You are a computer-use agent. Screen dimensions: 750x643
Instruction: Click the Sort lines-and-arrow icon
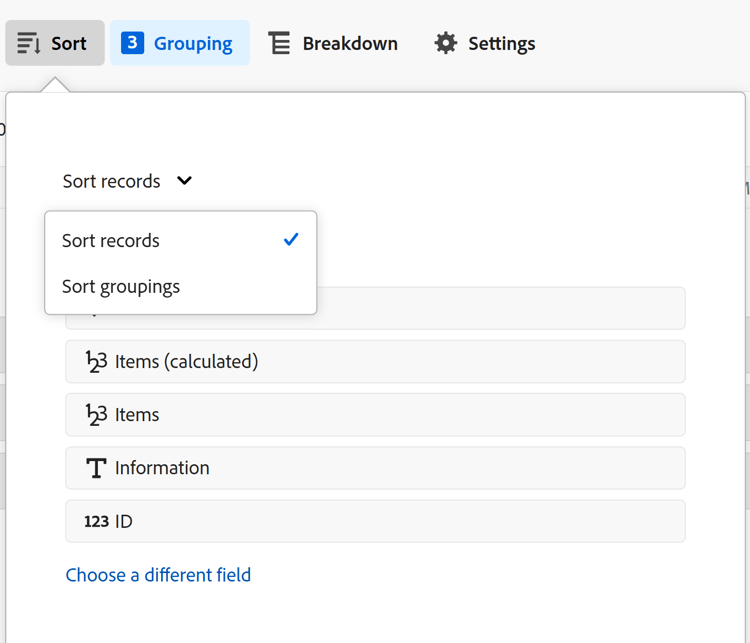pyautogui.click(x=29, y=43)
